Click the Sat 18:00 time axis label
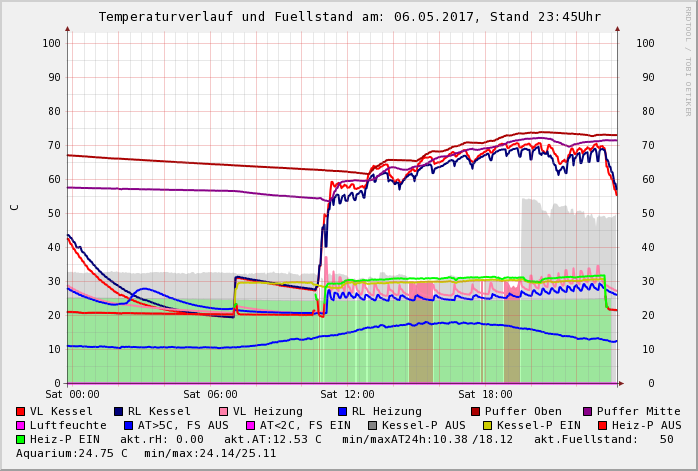This screenshot has height=471, width=698. point(485,395)
